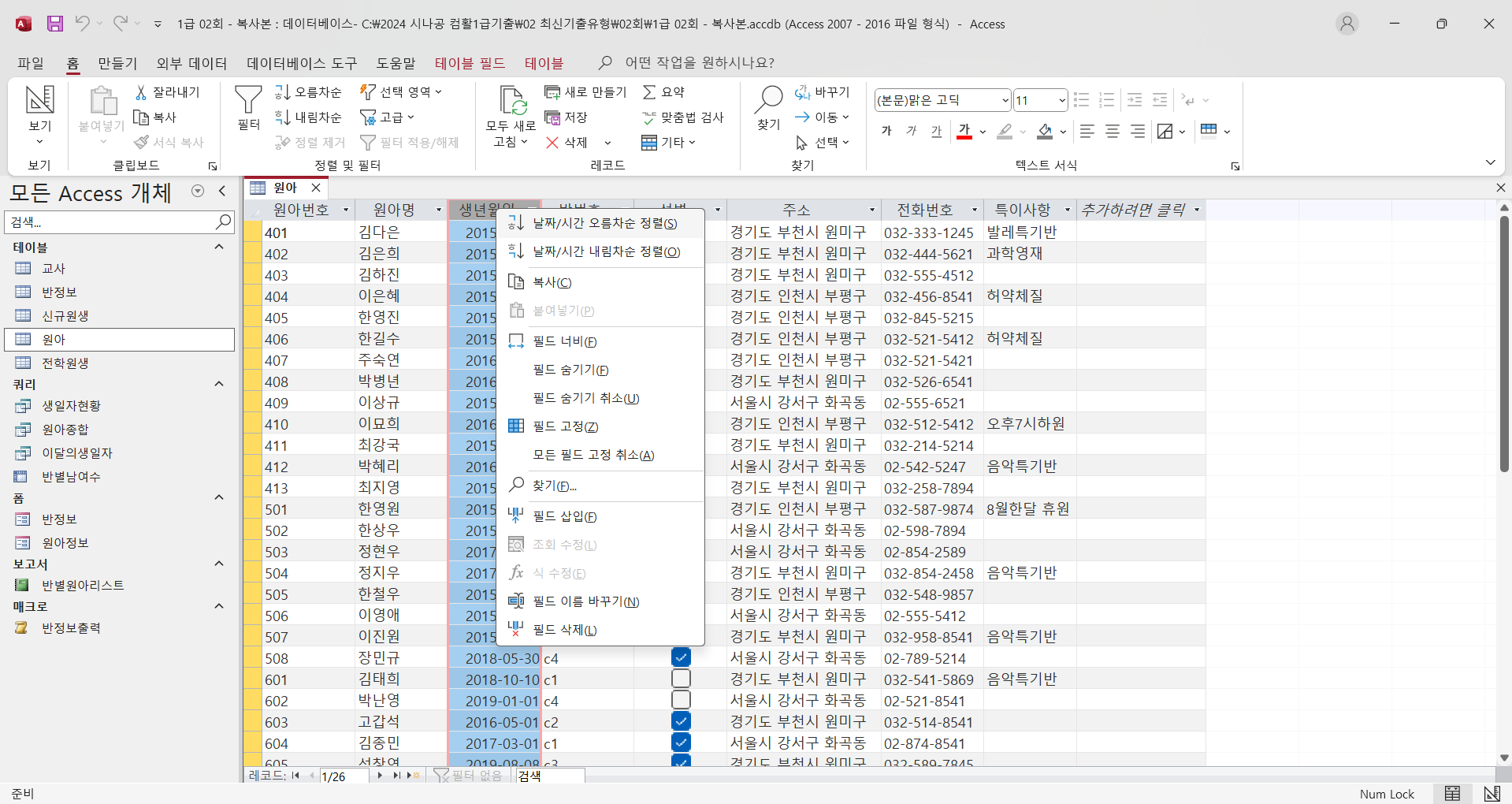Check the empty checkbox in row 601
Screen dimensions: 1512x804
681,679
